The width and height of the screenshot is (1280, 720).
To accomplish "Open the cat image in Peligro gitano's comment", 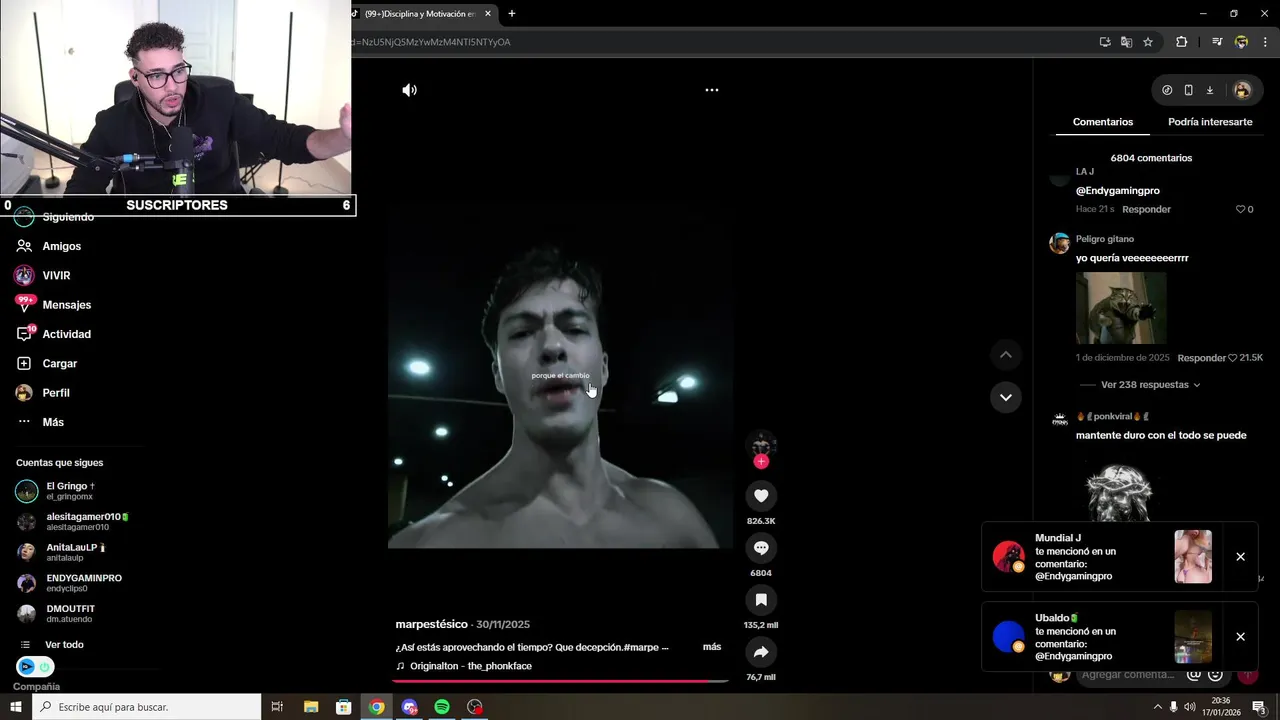I will click(x=1121, y=308).
